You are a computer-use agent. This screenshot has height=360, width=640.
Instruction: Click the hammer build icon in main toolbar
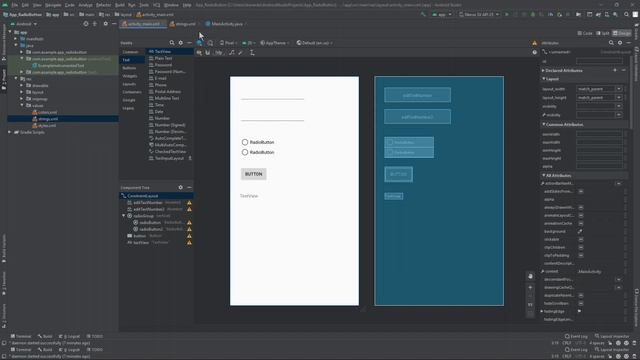click(x=423, y=14)
